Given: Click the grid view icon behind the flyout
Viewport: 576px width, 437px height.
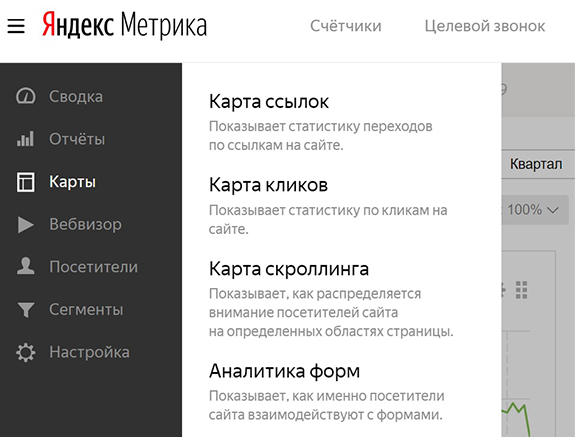Looking at the screenshot, I should click(x=521, y=290).
